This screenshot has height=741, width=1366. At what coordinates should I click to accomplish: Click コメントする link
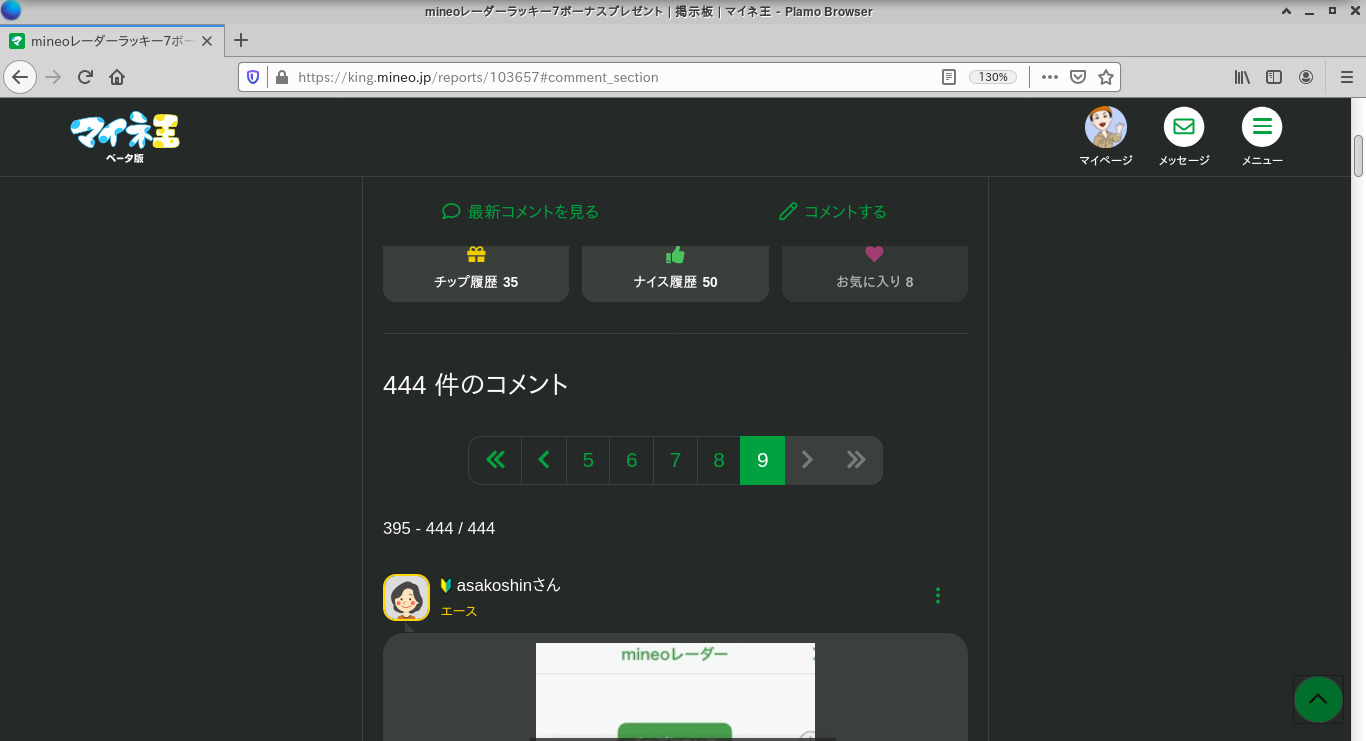pos(833,212)
